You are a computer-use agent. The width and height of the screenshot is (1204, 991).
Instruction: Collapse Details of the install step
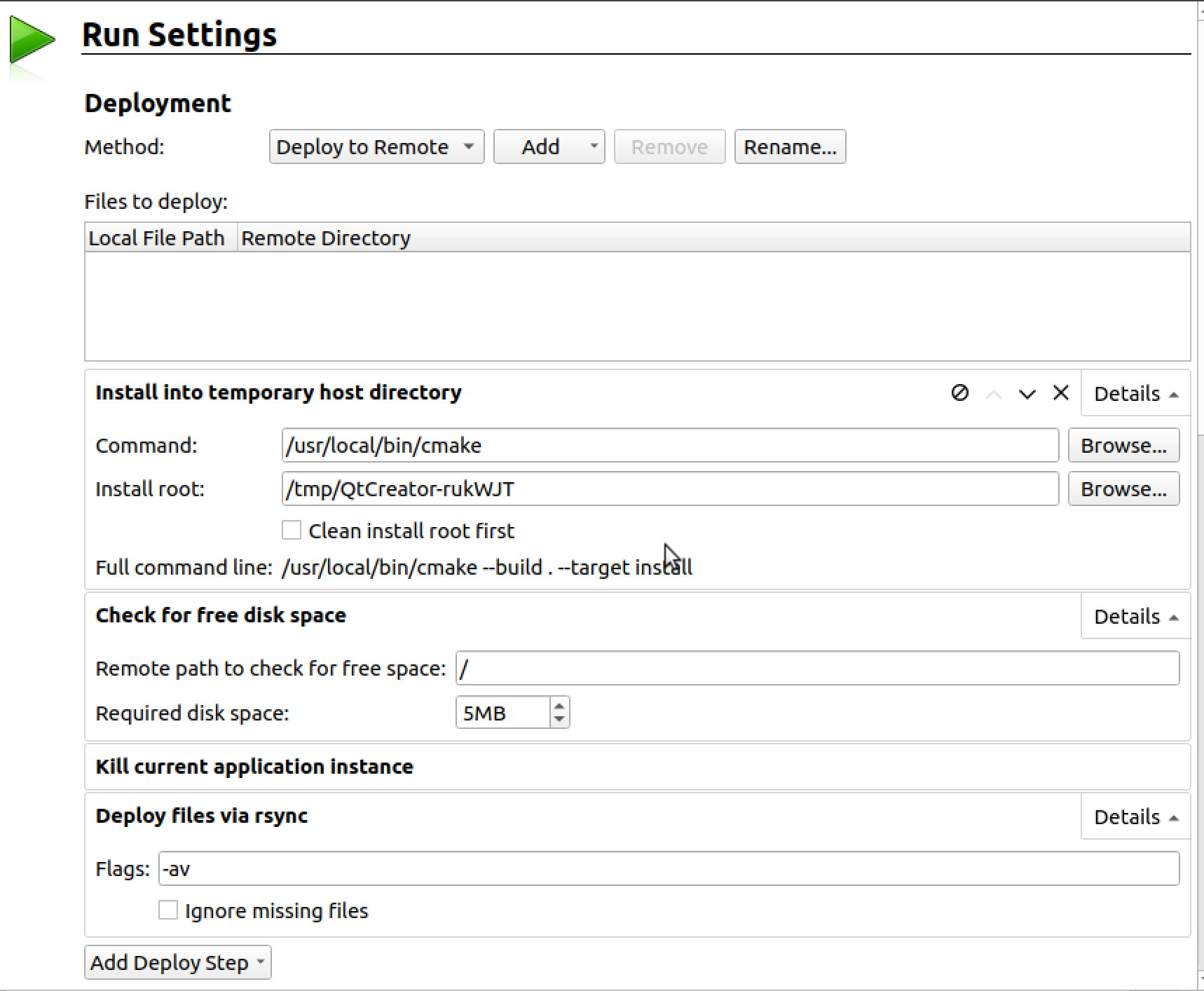pos(1135,394)
